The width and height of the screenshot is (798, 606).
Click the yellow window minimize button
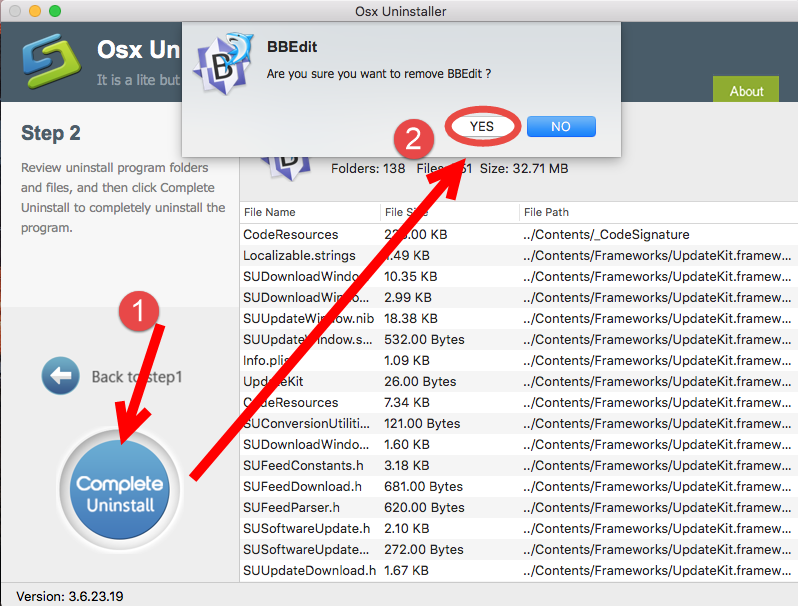click(x=35, y=11)
